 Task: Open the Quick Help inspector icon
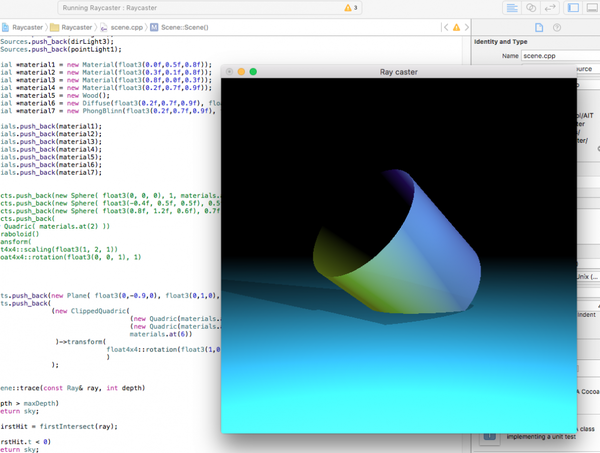pos(557,27)
